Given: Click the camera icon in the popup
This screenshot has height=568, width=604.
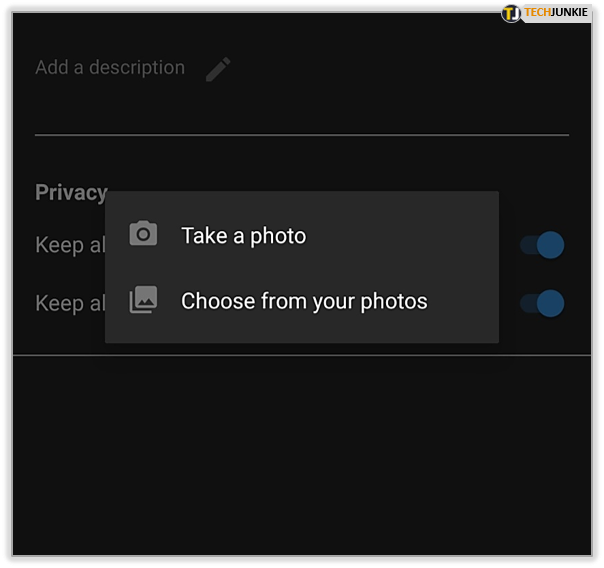Looking at the screenshot, I should coord(143,233).
